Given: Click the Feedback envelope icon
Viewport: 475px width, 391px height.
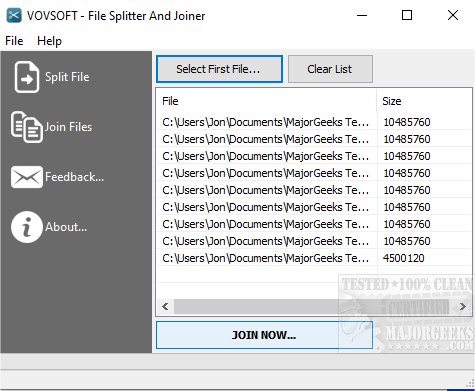Looking at the screenshot, I should click(27, 177).
